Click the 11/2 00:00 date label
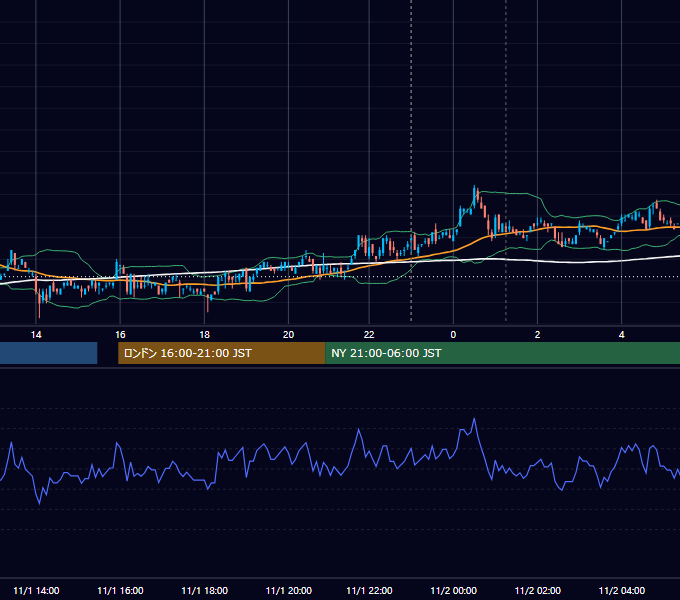 coord(453,590)
